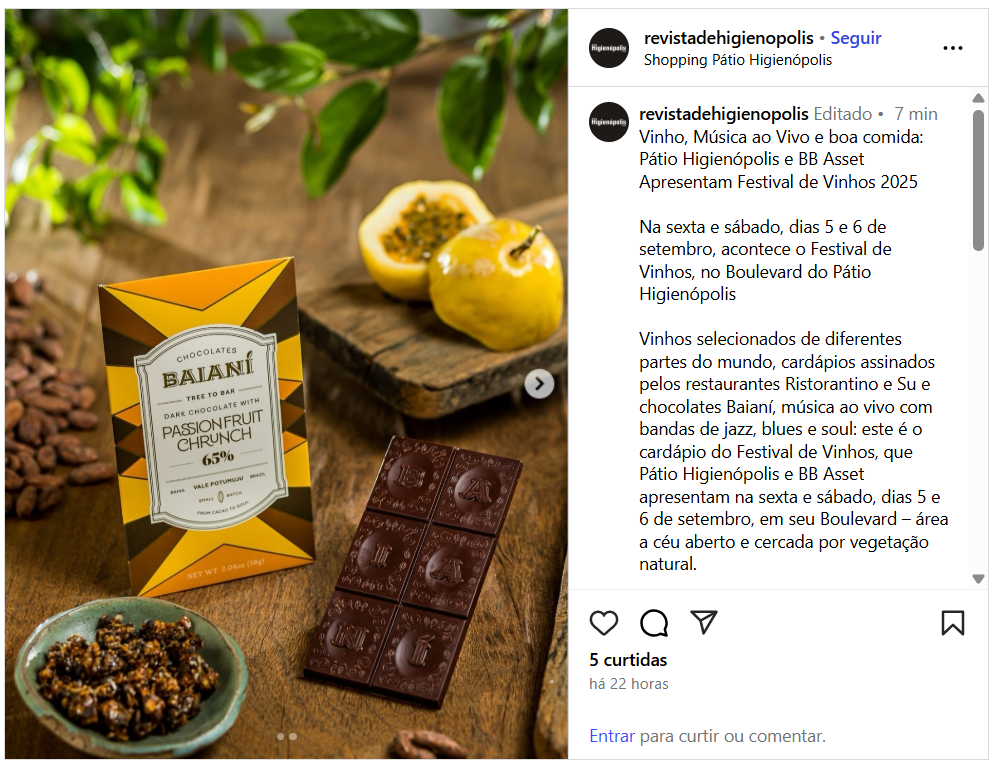Image resolution: width=1001 pixels, height=766 pixels.
Task: Select second carousel indicator dot
Action: pyautogui.click(x=293, y=736)
